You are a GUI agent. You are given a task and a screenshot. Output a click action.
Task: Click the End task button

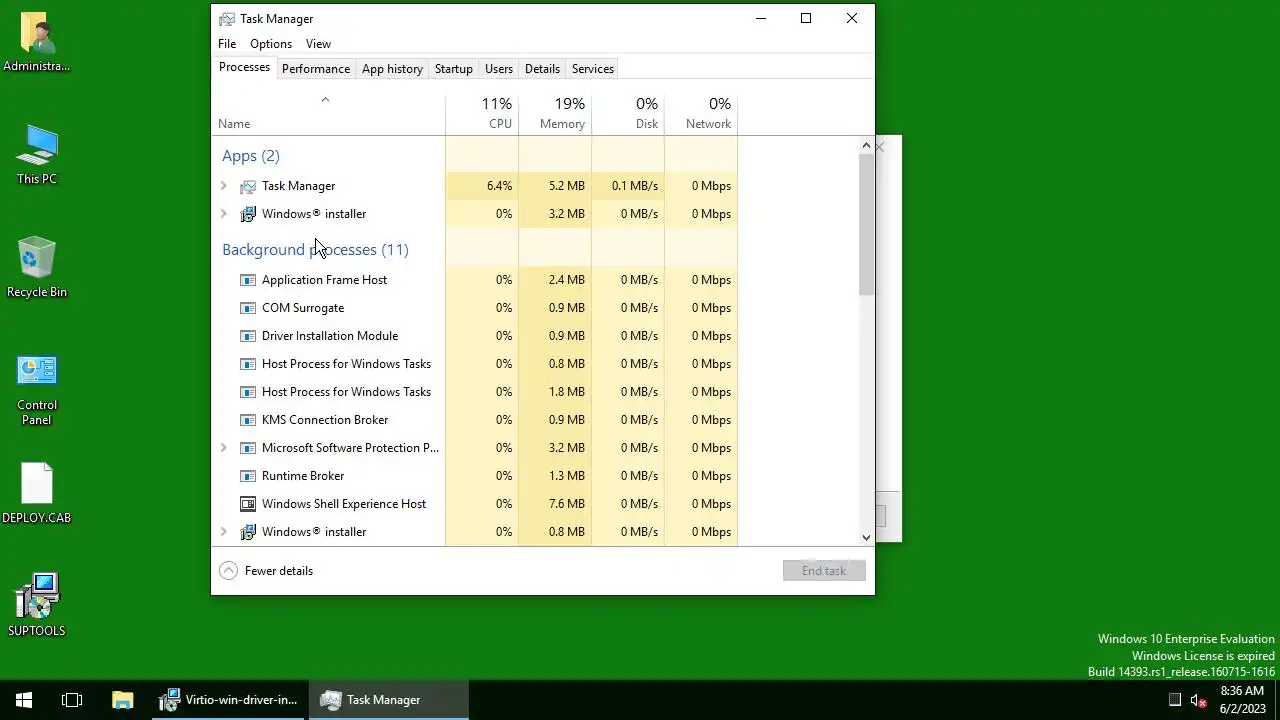(x=824, y=571)
